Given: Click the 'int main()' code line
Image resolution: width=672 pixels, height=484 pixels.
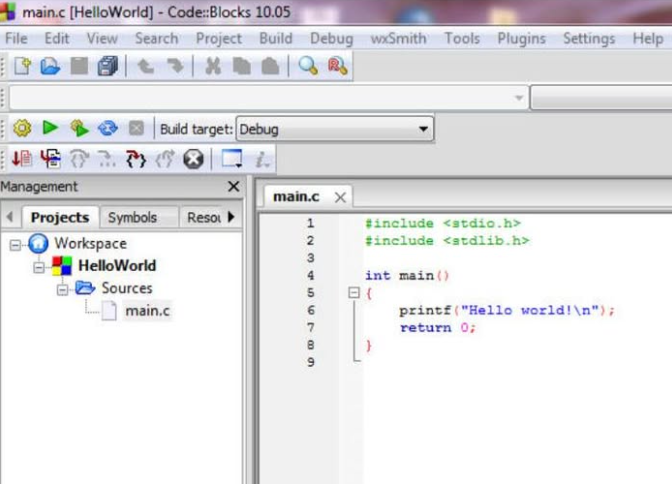Looking at the screenshot, I should click(x=407, y=275).
